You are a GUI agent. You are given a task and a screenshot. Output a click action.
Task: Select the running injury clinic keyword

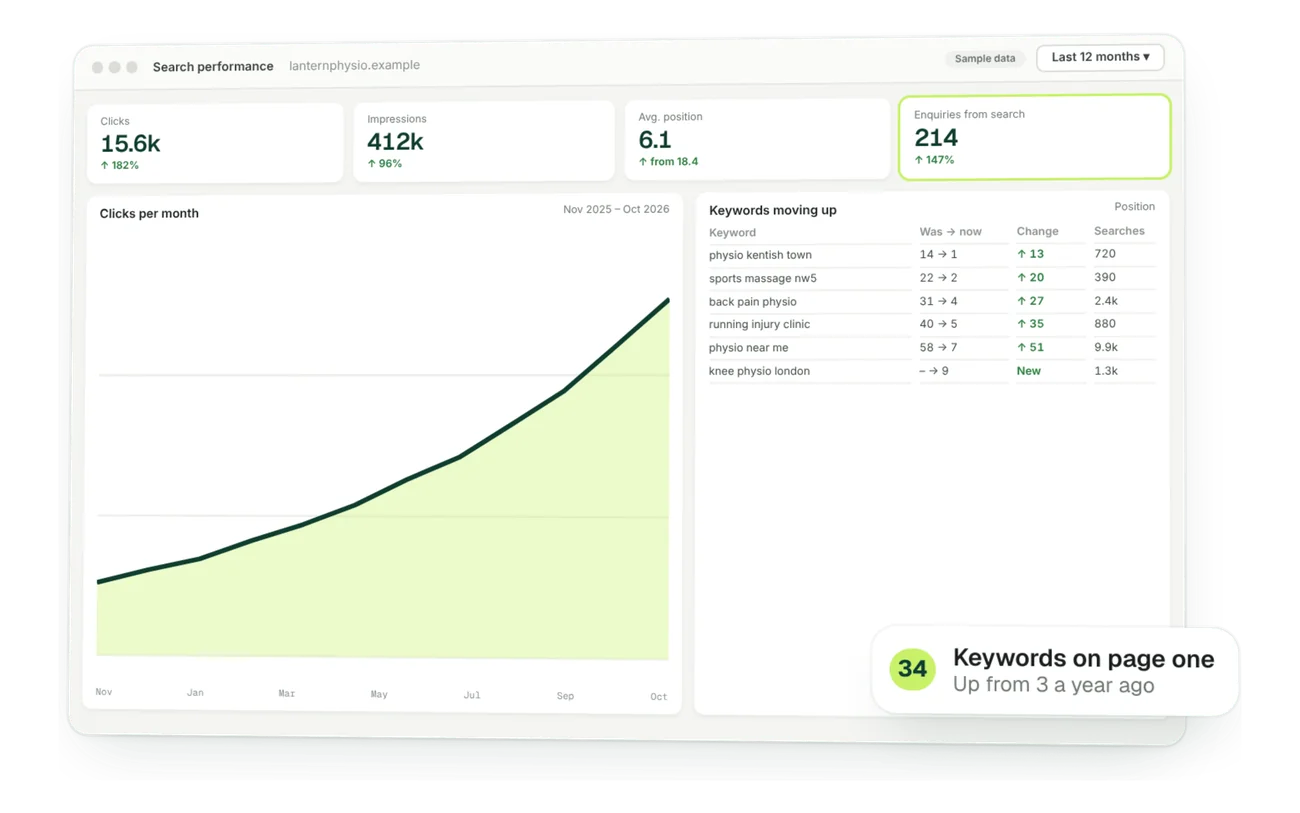(759, 324)
